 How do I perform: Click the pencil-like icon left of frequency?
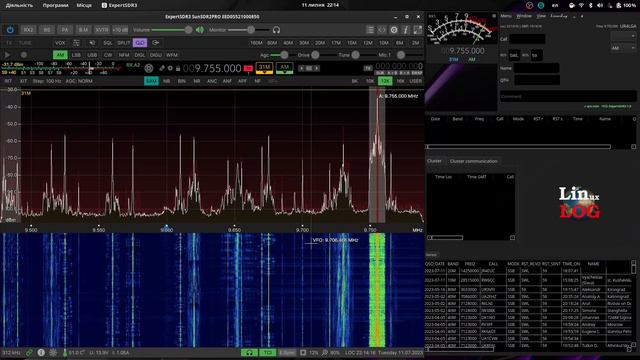pyautogui.click(x=162, y=68)
